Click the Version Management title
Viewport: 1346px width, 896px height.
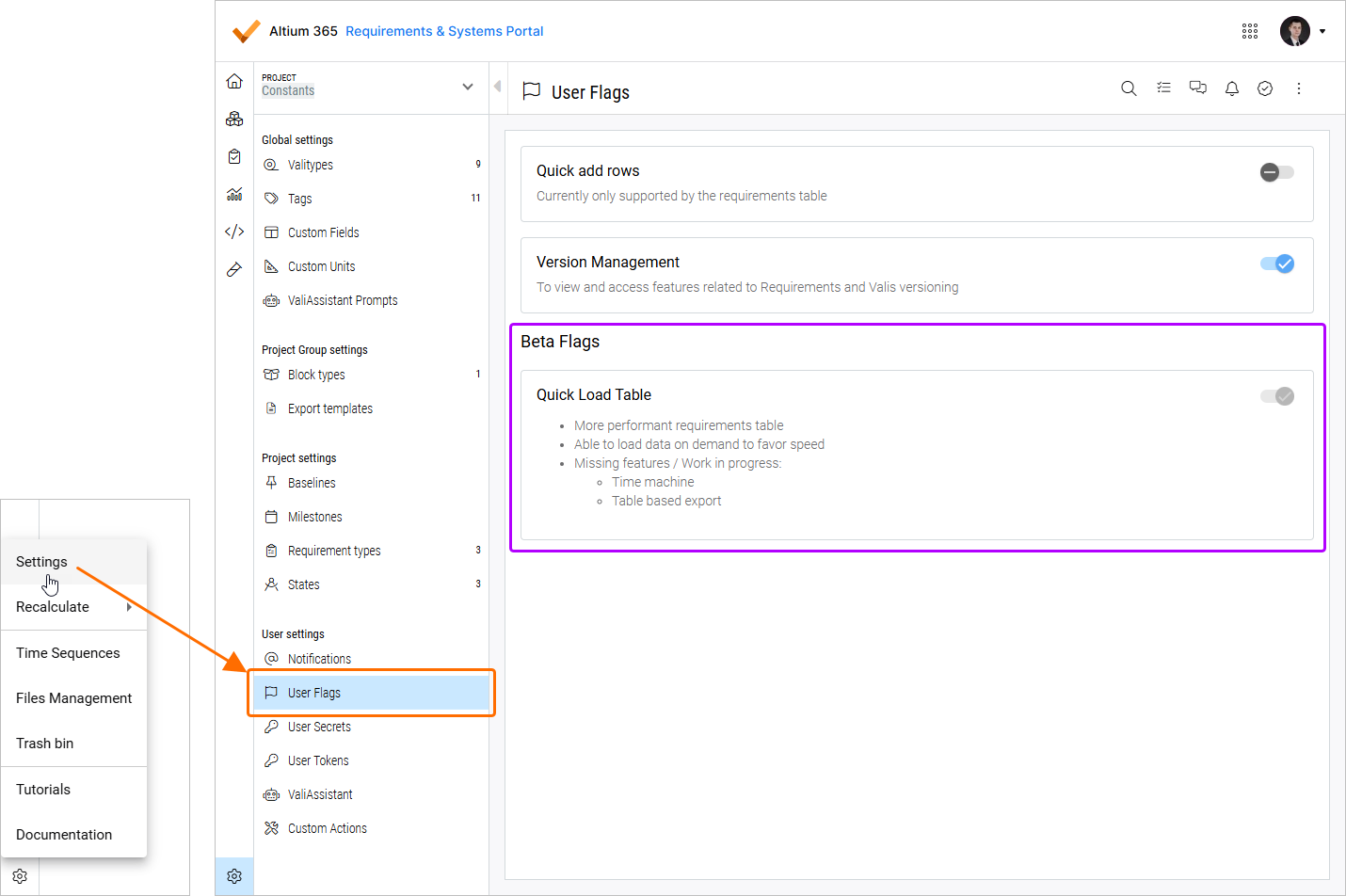(608, 263)
